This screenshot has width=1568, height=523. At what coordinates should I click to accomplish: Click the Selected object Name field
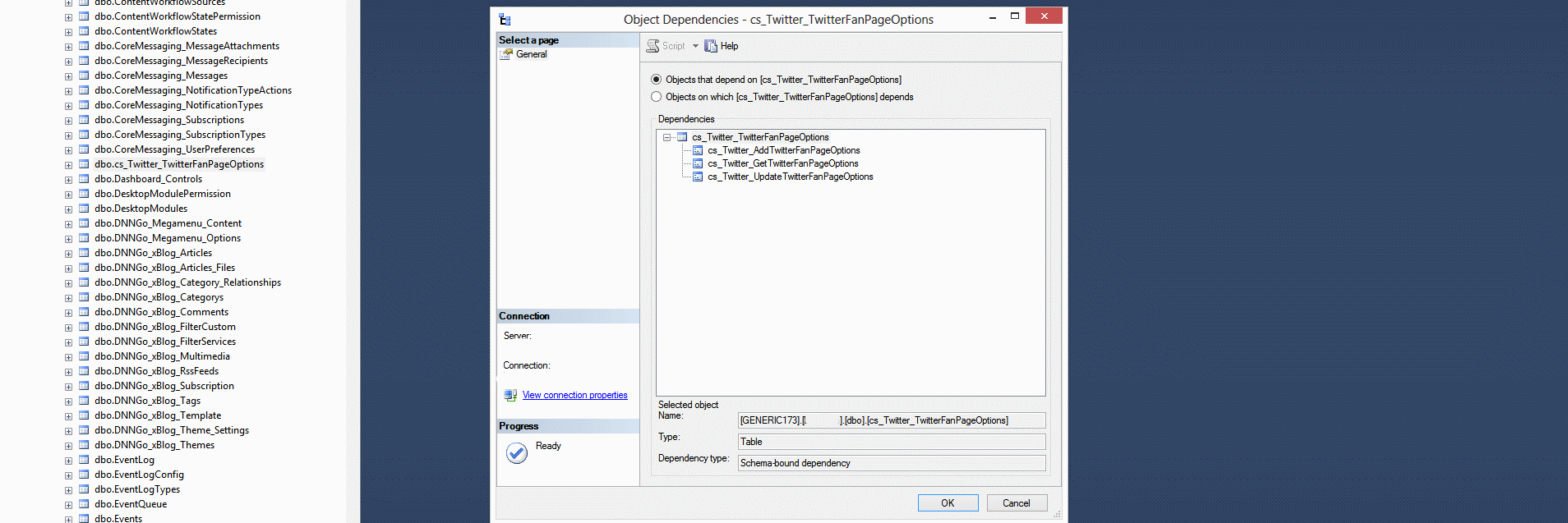tap(892, 420)
